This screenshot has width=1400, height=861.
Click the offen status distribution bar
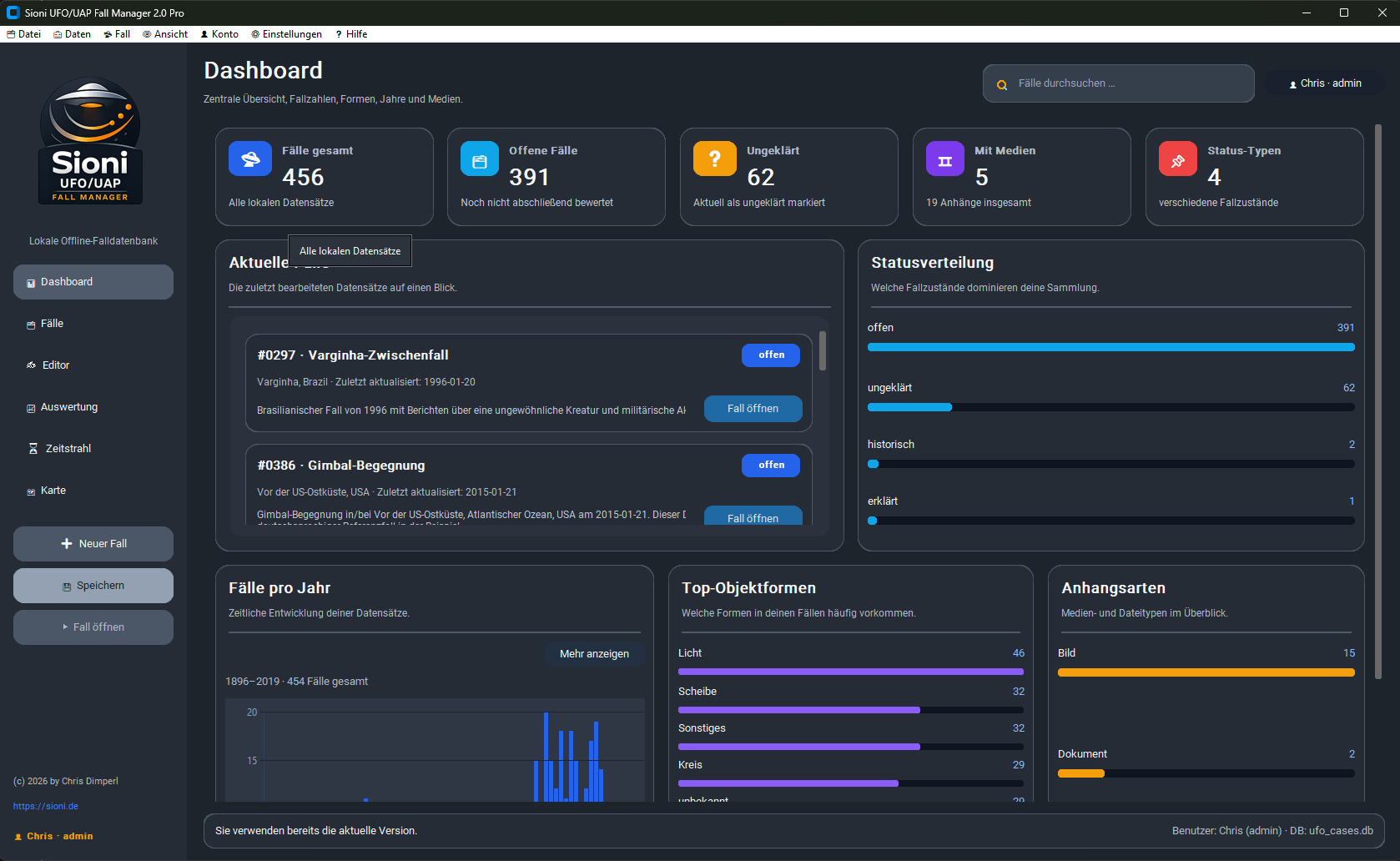[x=1110, y=347]
